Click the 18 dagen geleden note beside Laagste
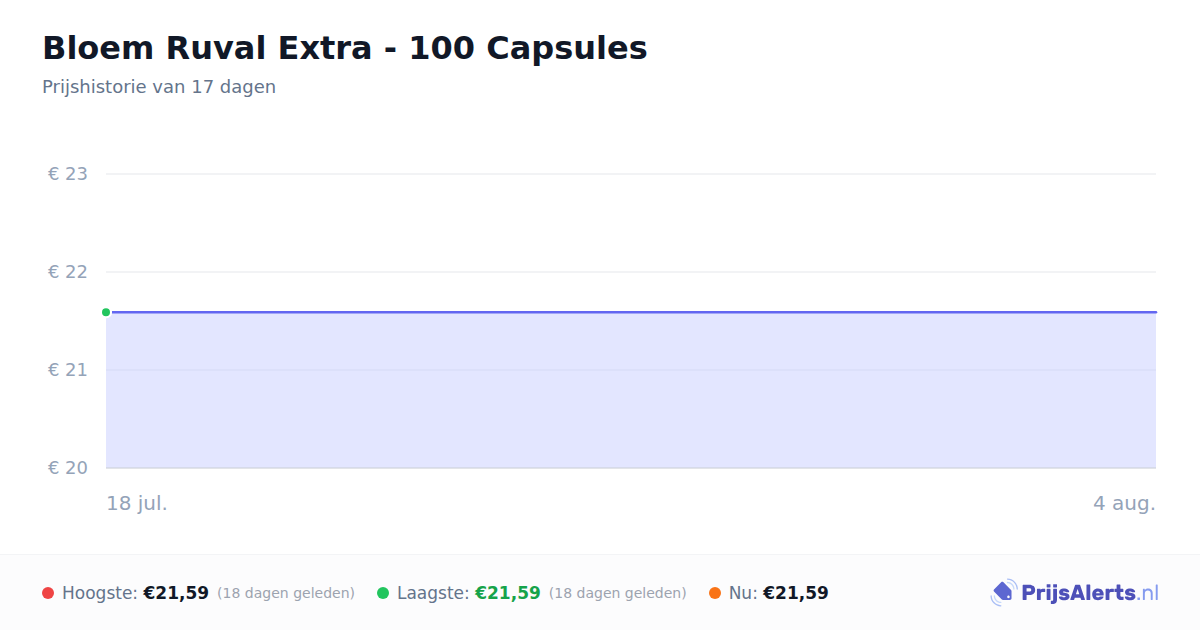Screen dimensions: 1200x630 (618, 593)
